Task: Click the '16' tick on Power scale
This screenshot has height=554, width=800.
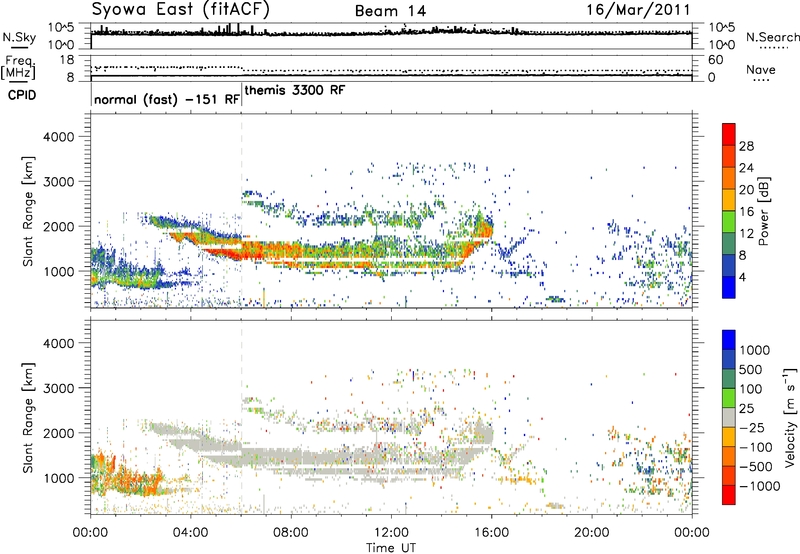Action: (x=746, y=212)
